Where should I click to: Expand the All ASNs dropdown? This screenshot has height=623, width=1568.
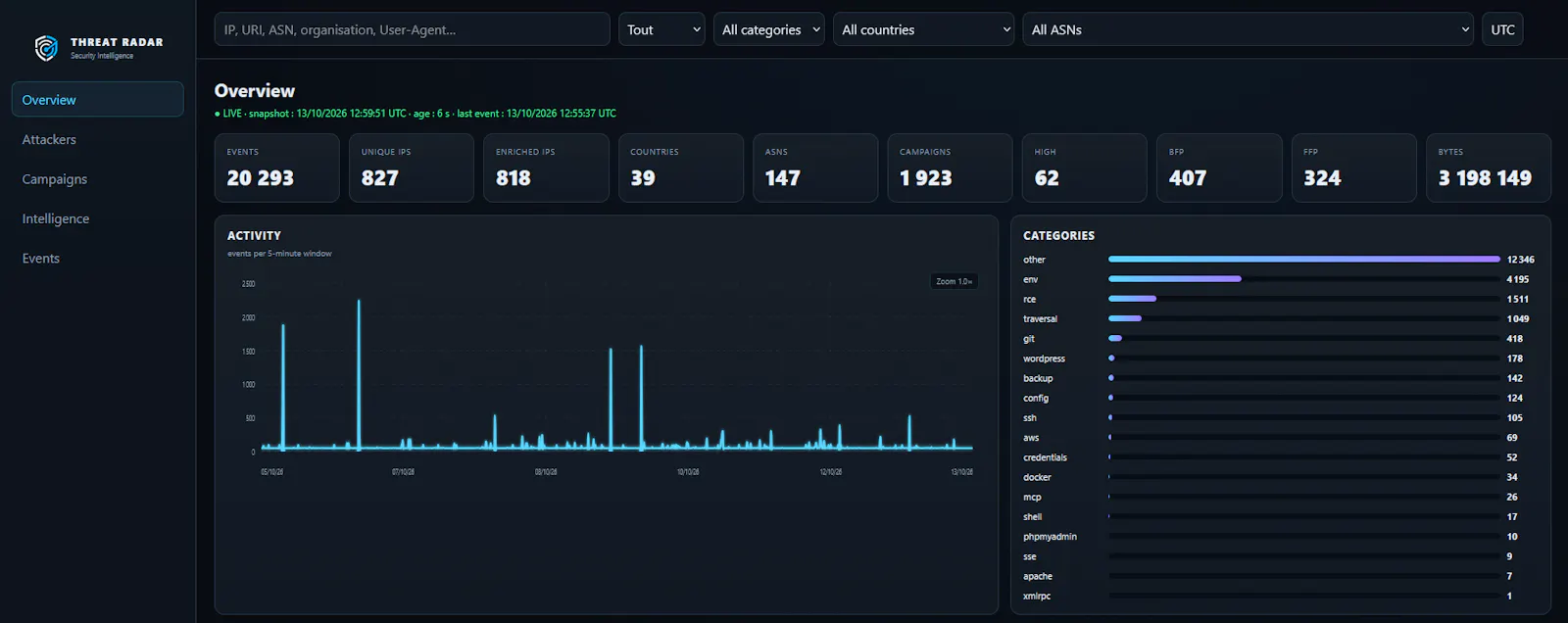pyautogui.click(x=1248, y=29)
